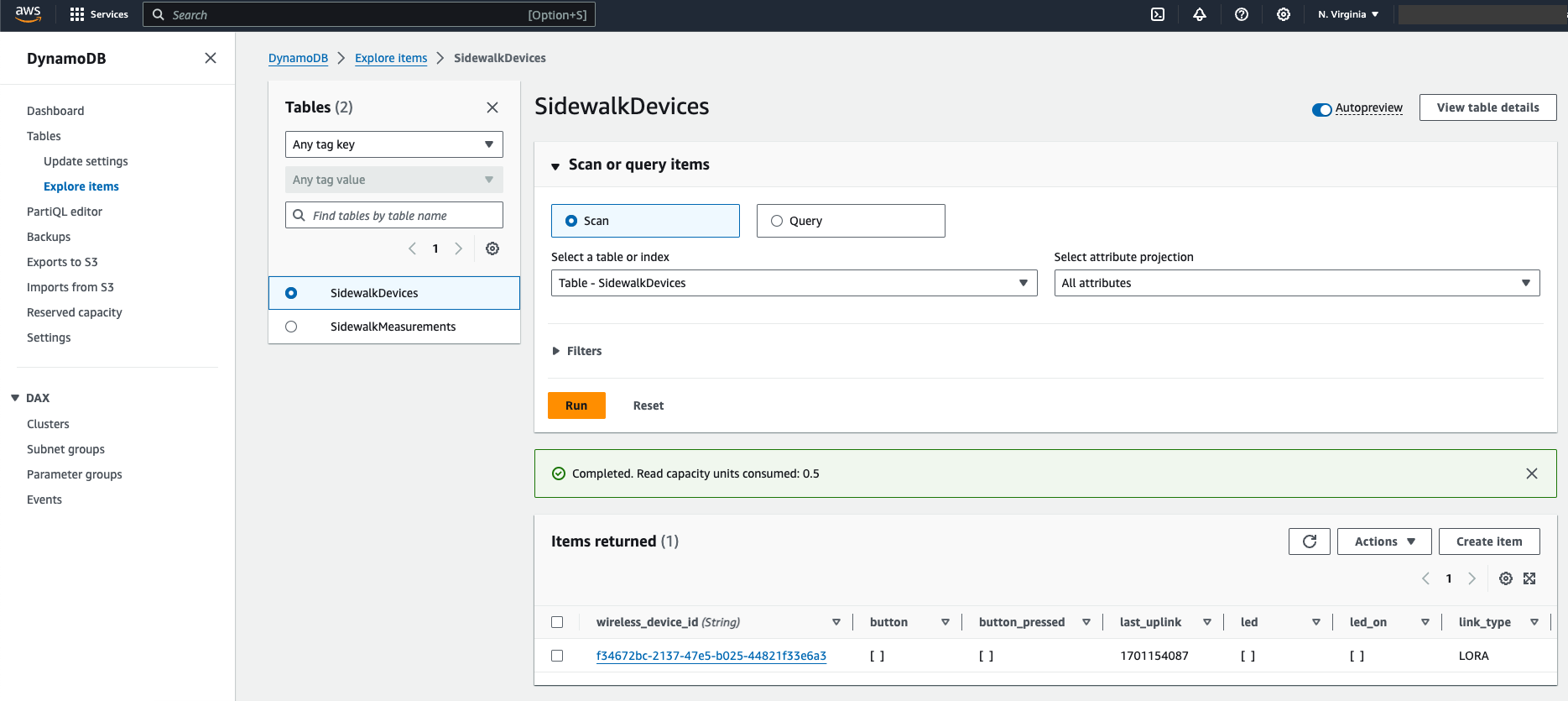The width and height of the screenshot is (1568, 701).
Task: Select SidewalkDevices table radio button
Action: [291, 293]
